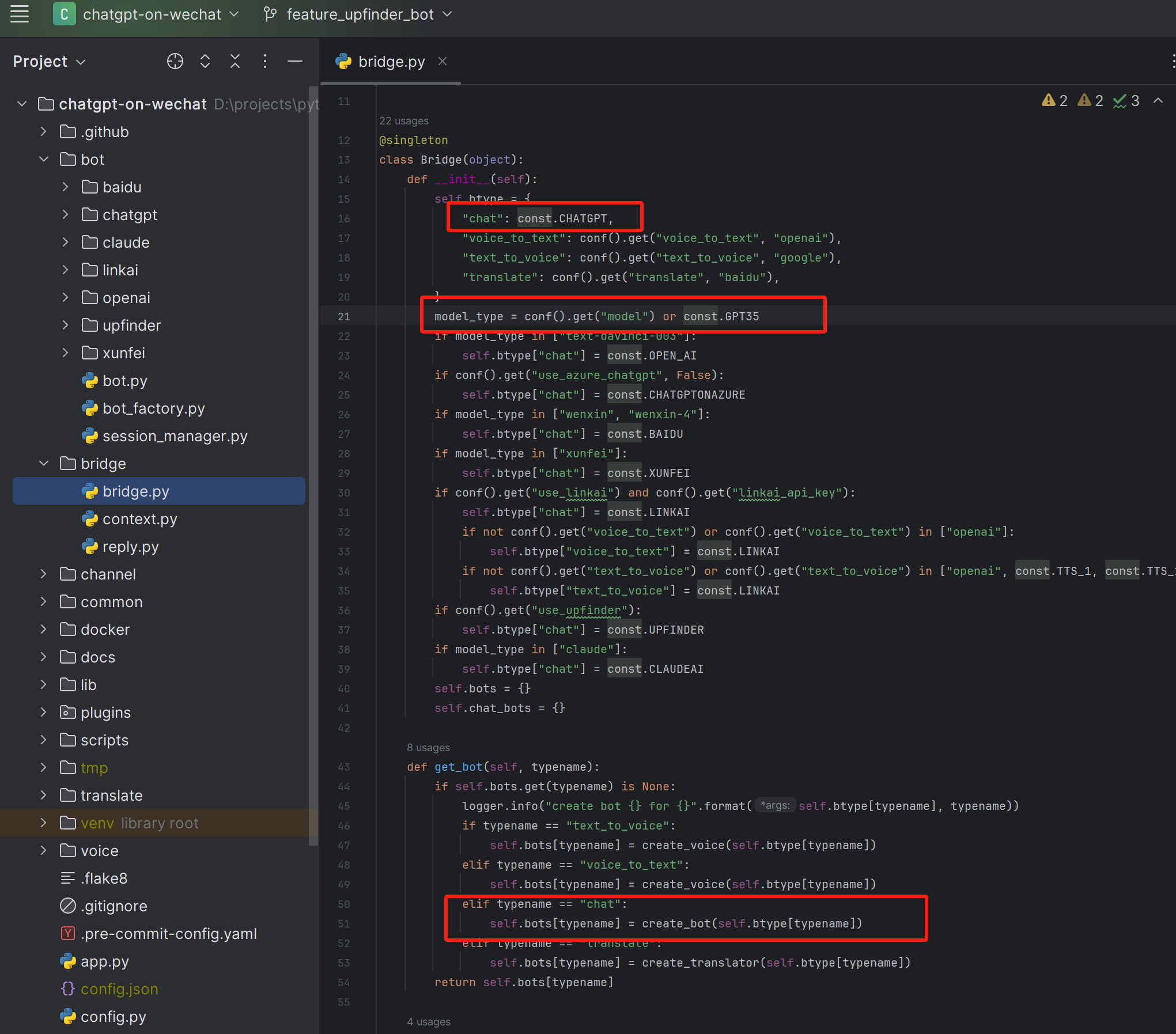This screenshot has height=1034, width=1176.
Task: Open the hamburger main menu
Action: (20, 14)
